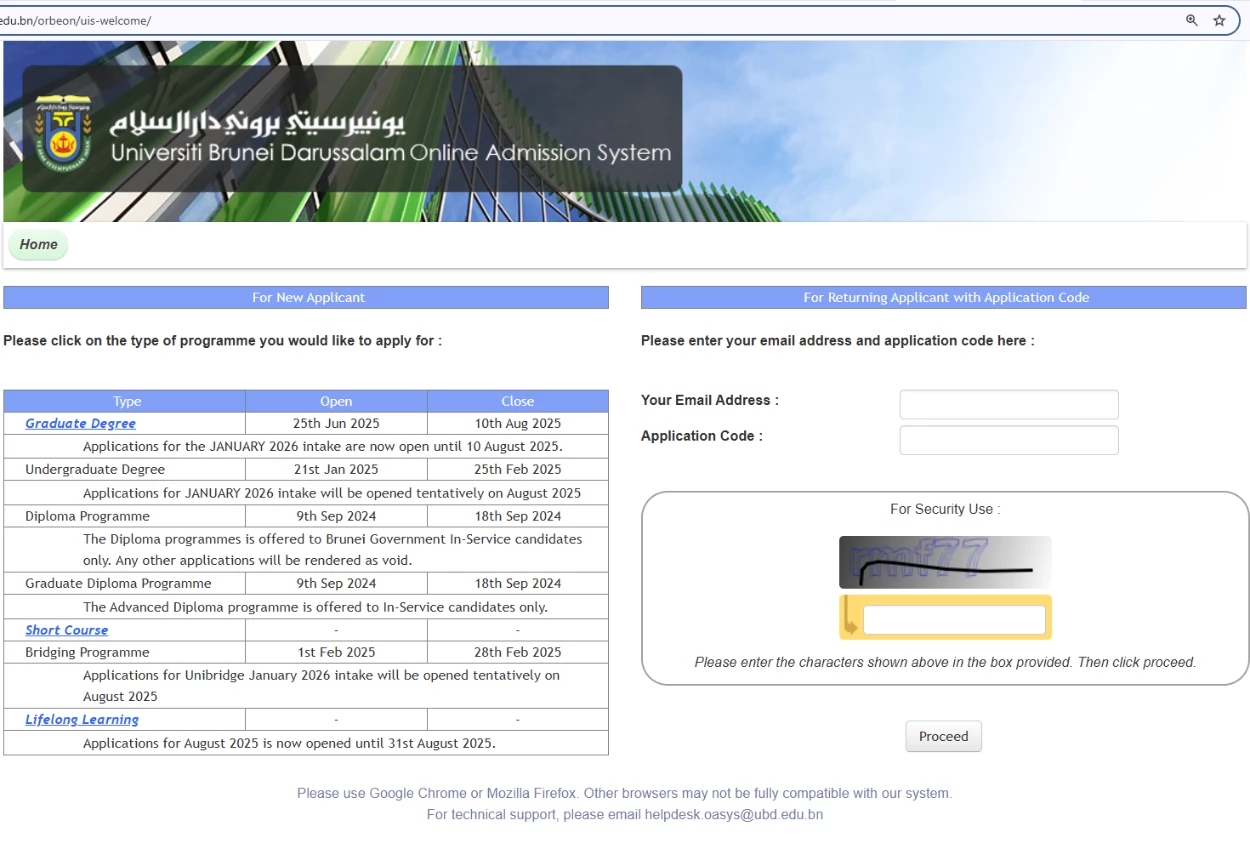Click the Proceed button
Image resolution: width=1250 pixels, height=849 pixels.
944,736
